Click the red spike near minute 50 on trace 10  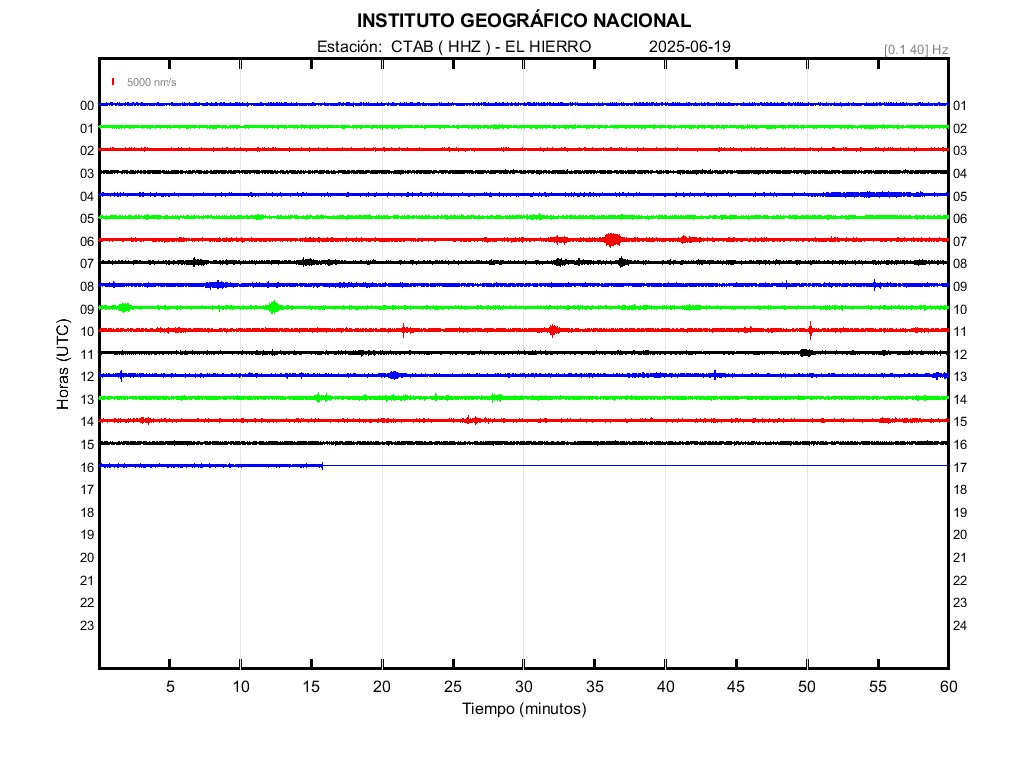click(x=810, y=330)
